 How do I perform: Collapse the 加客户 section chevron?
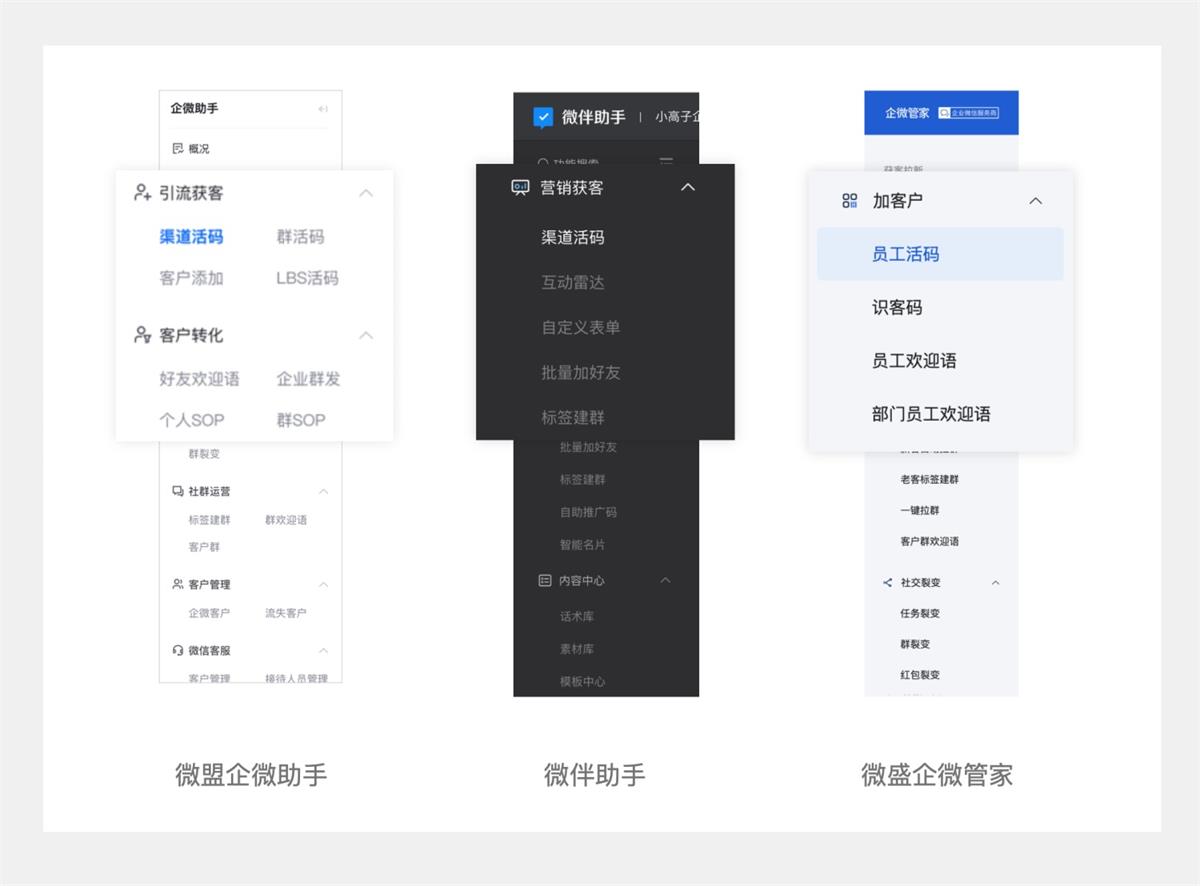[x=1036, y=201]
